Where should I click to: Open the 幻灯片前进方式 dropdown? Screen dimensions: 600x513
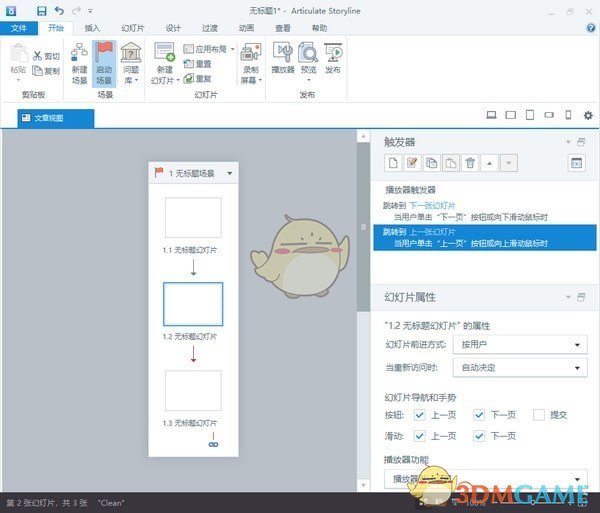point(520,345)
